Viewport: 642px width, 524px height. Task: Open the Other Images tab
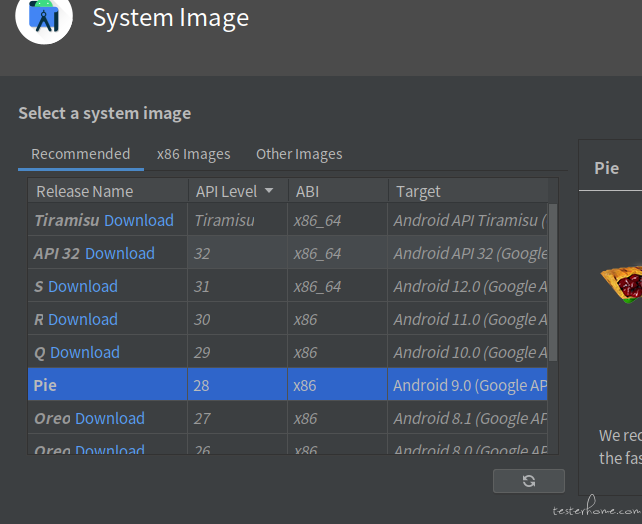pyautogui.click(x=299, y=154)
